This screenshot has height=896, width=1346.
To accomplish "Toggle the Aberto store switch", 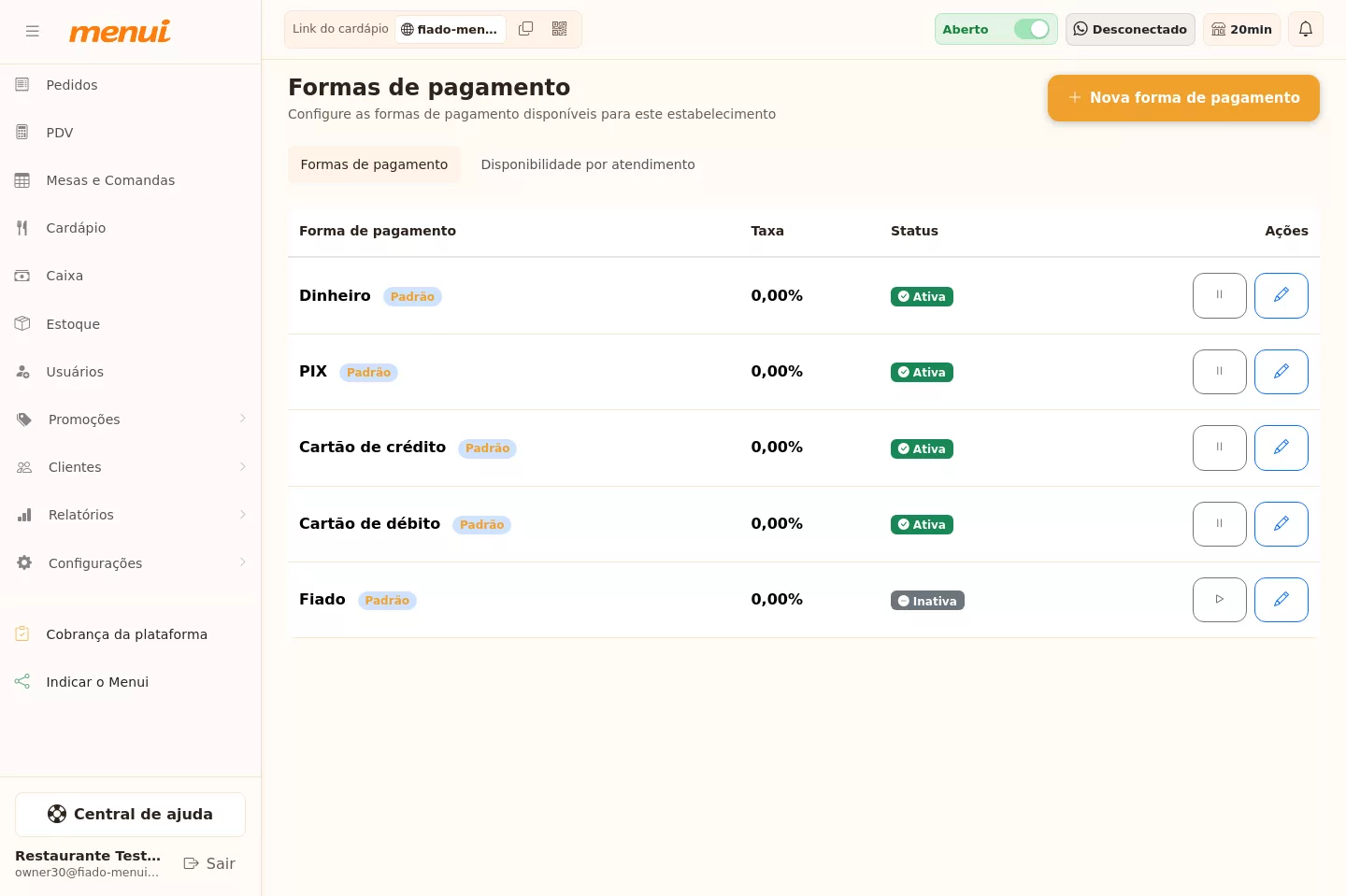I will pos(1032,29).
